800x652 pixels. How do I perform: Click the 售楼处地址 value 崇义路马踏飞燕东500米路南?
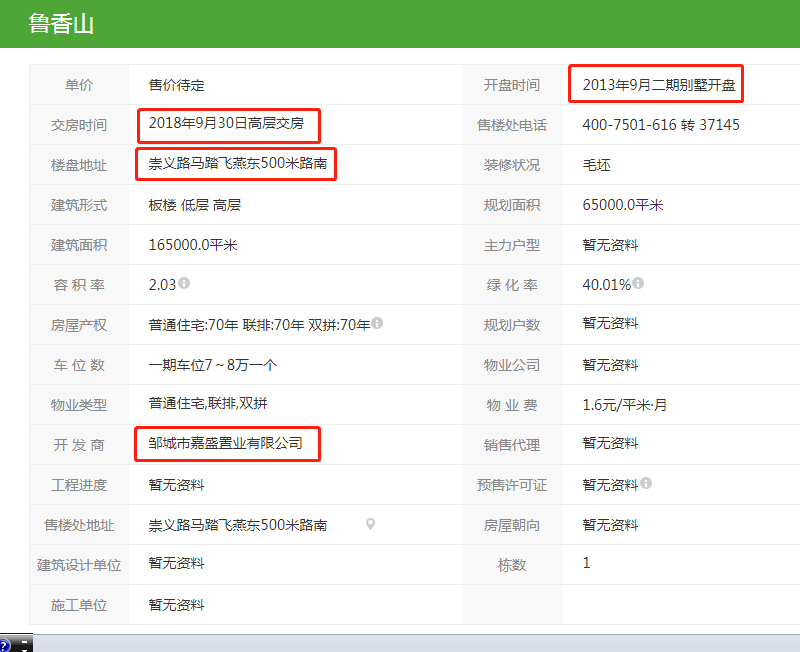pyautogui.click(x=238, y=525)
